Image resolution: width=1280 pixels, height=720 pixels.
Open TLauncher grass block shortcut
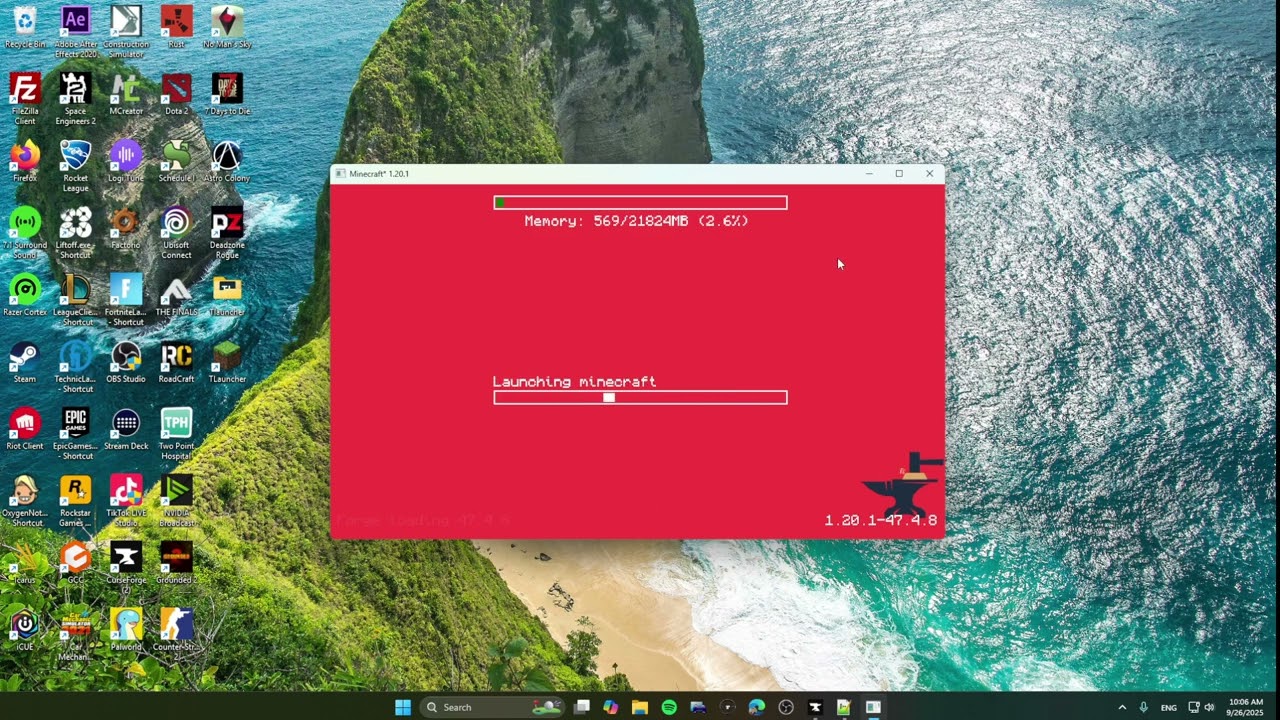(x=227, y=362)
